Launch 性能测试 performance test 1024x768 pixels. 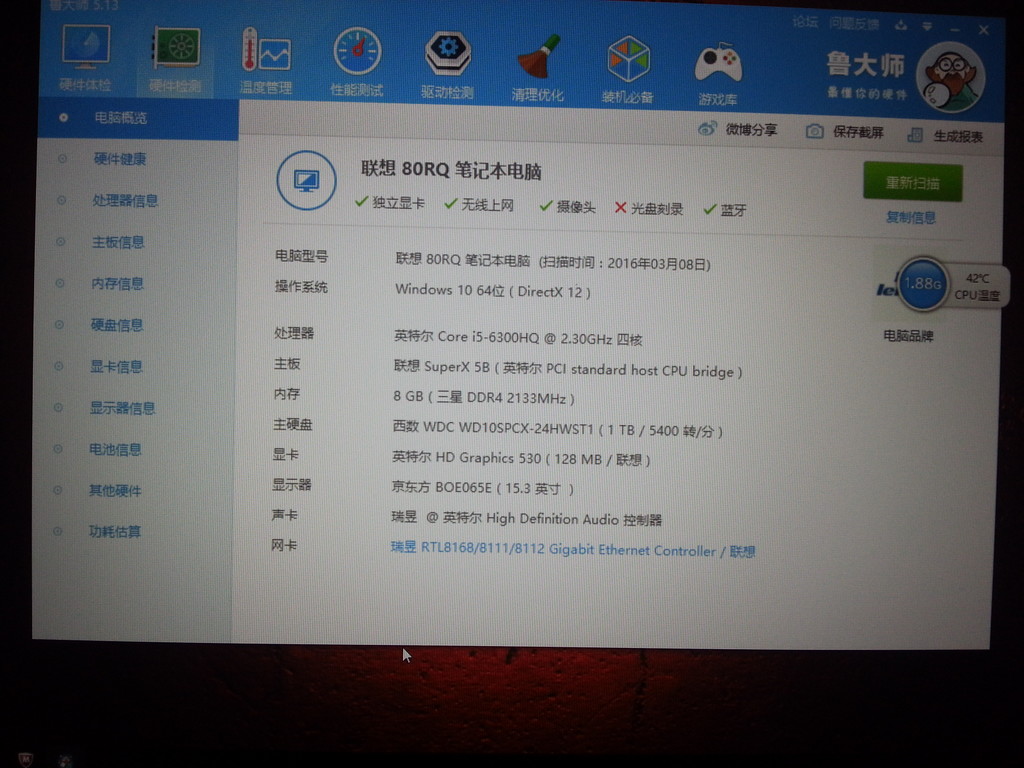point(357,63)
